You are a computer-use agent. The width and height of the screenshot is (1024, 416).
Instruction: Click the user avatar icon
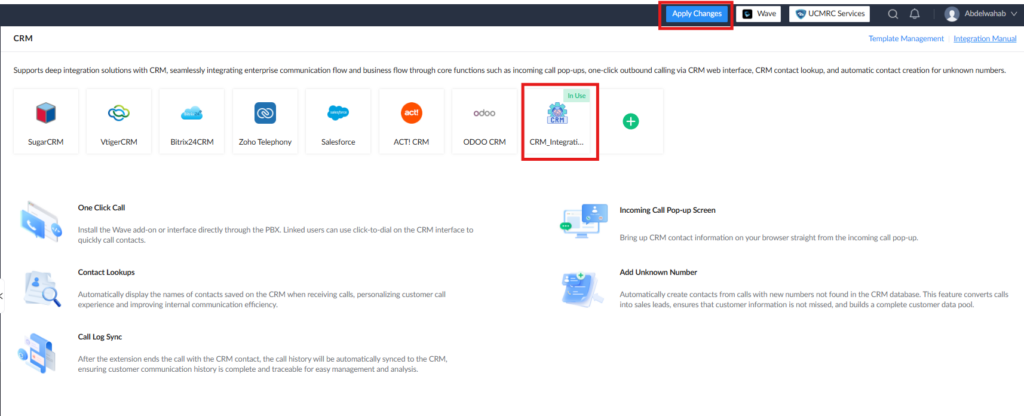tap(952, 14)
